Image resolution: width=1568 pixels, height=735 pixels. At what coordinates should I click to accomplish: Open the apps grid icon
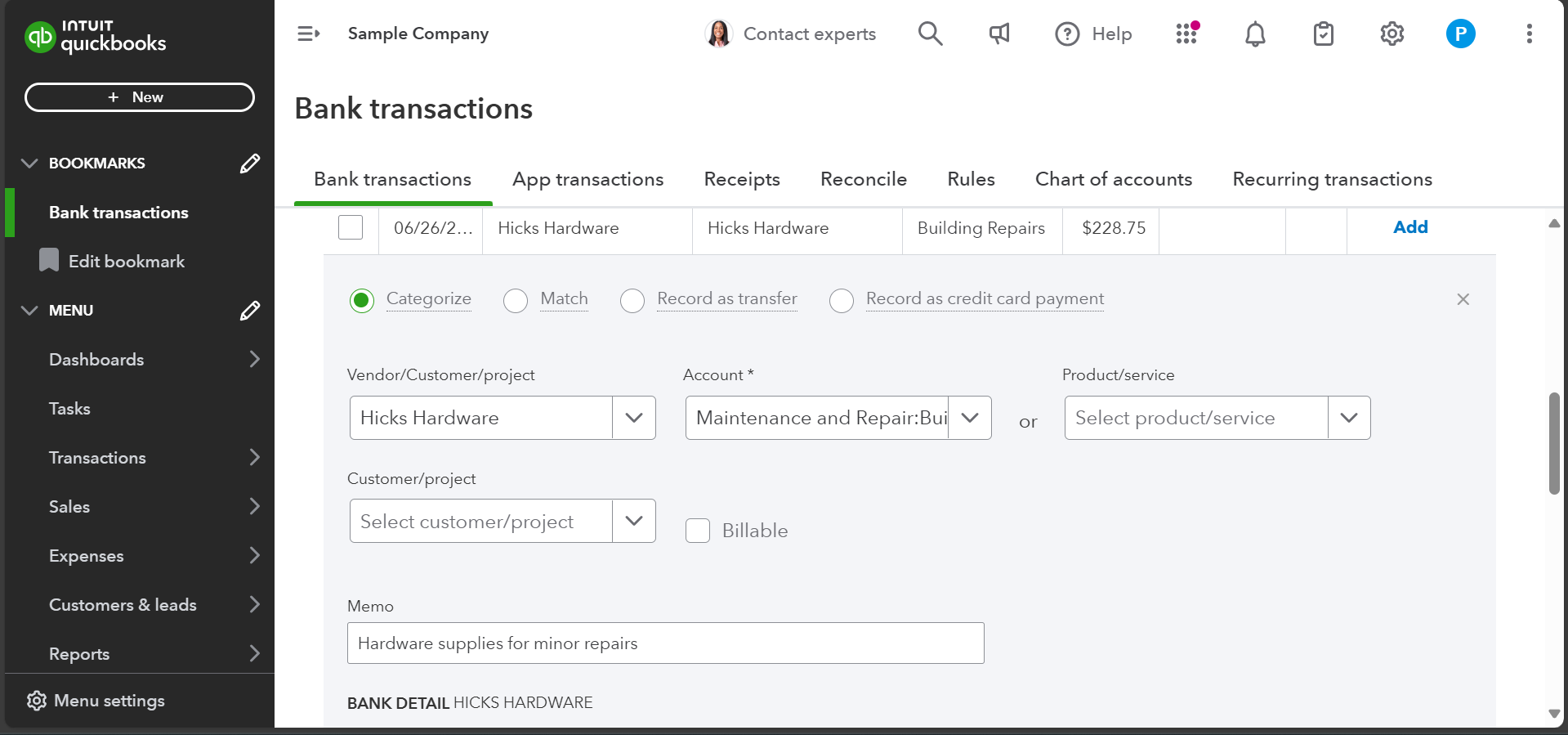tap(1186, 34)
